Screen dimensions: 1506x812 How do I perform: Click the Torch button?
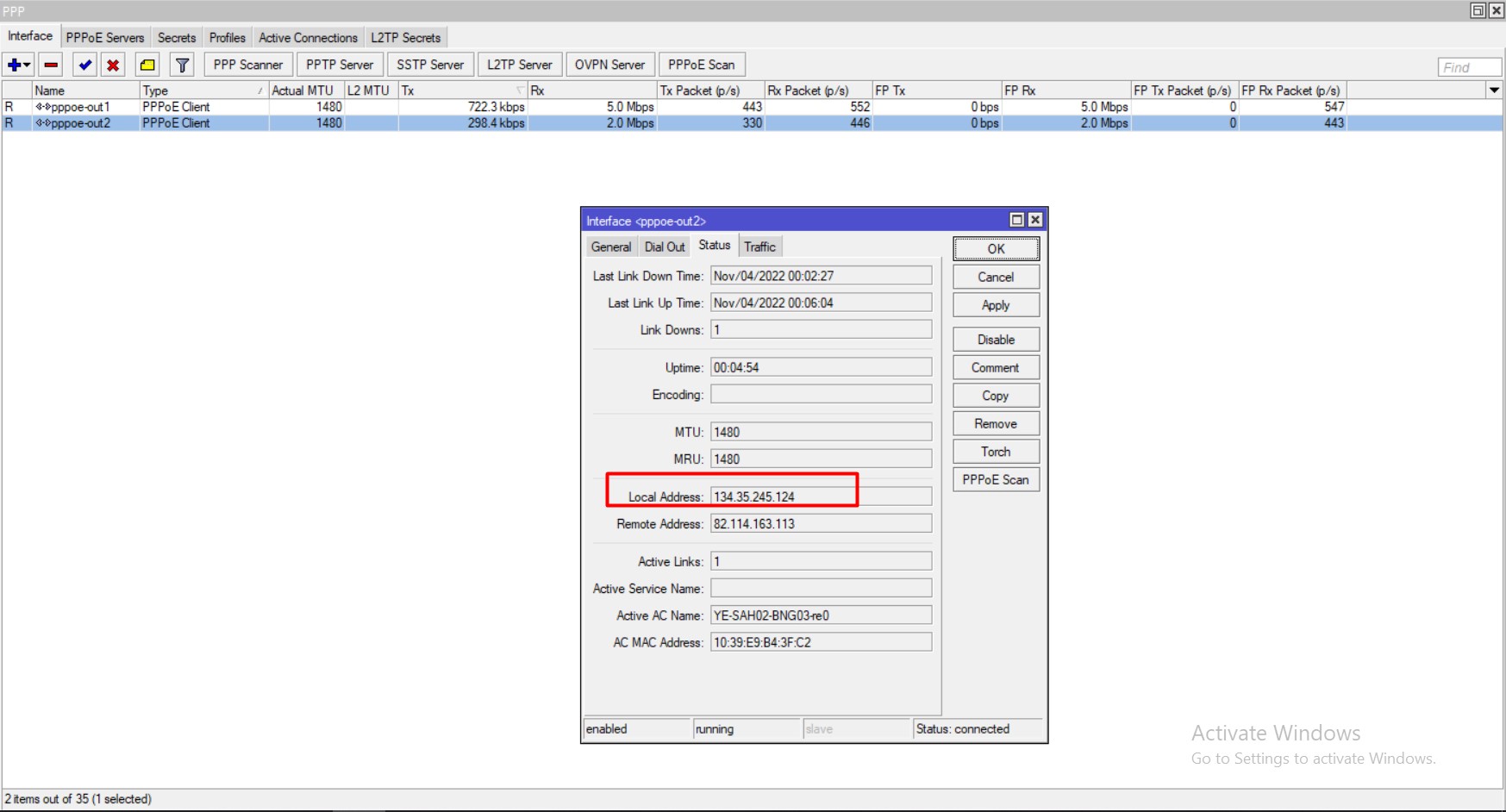[x=997, y=452]
